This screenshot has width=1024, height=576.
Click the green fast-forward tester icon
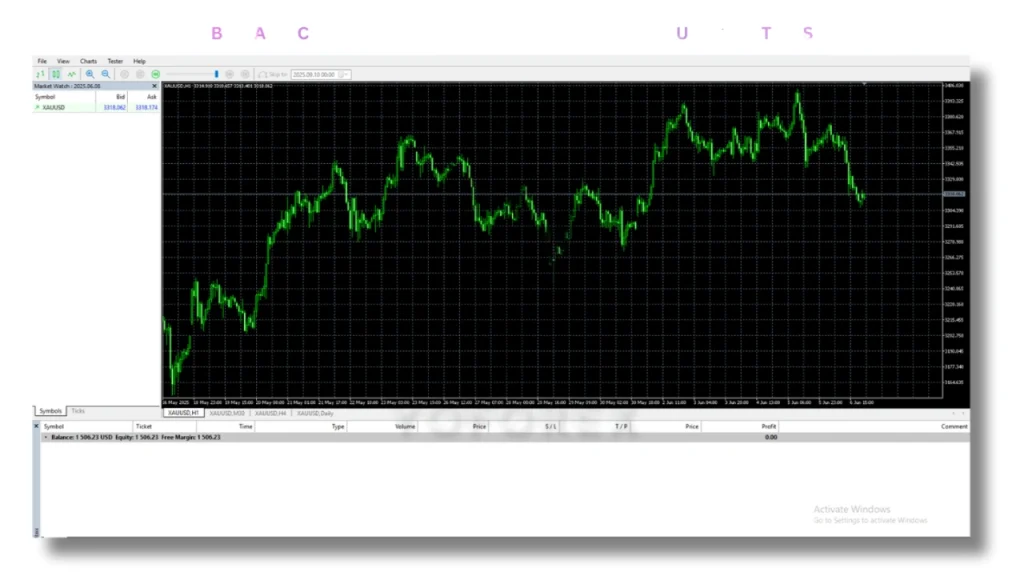[154, 74]
